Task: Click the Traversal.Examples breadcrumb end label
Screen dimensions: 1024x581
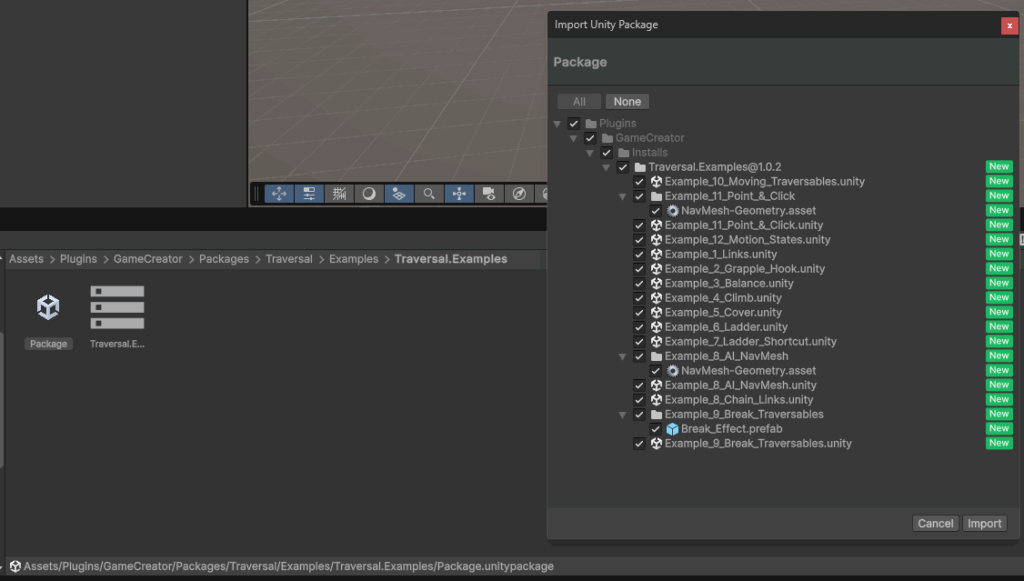Action: 451,259
